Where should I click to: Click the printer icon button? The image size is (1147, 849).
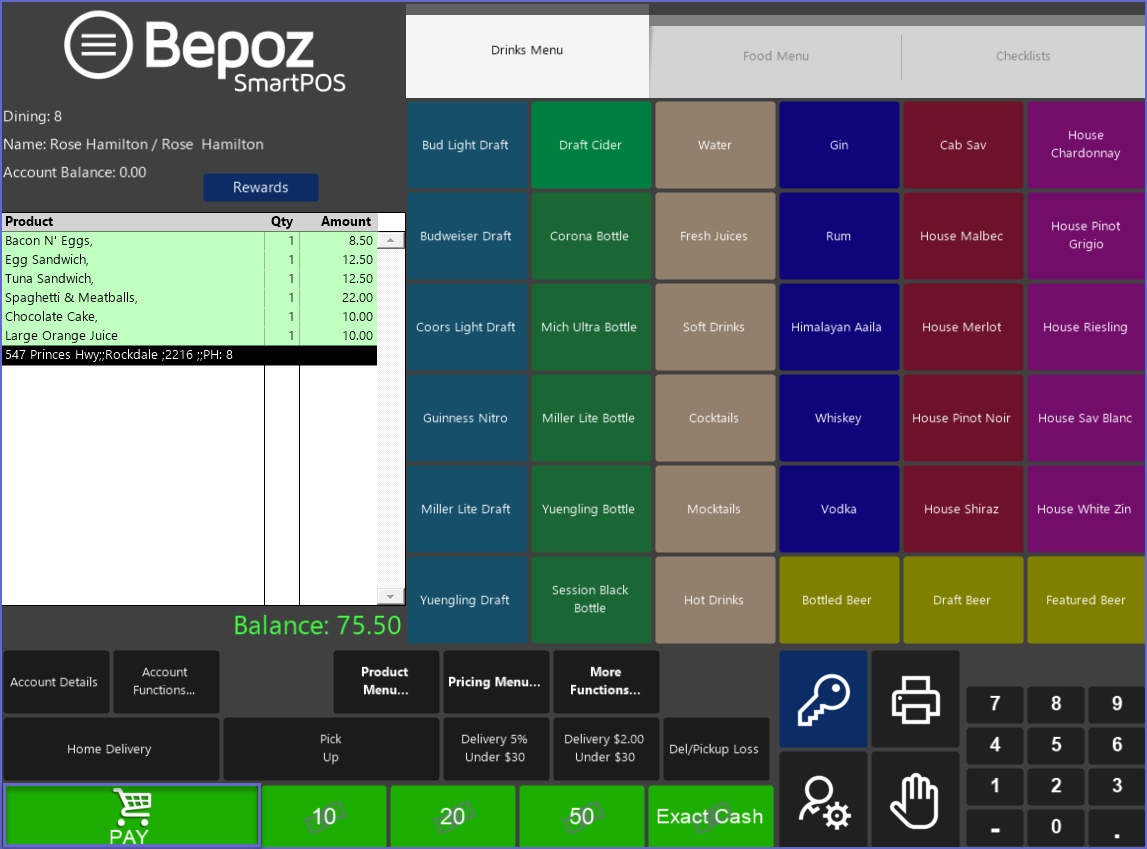pyautogui.click(x=915, y=699)
